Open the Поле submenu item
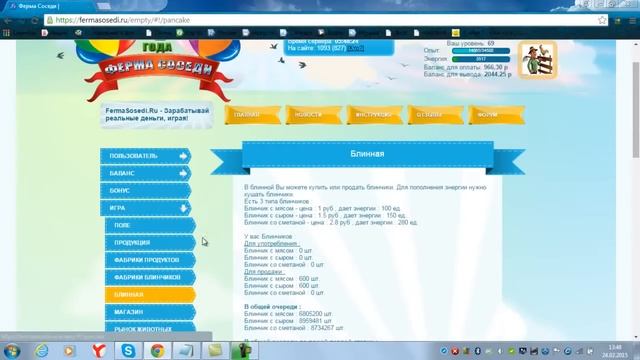 pyautogui.click(x=150, y=225)
